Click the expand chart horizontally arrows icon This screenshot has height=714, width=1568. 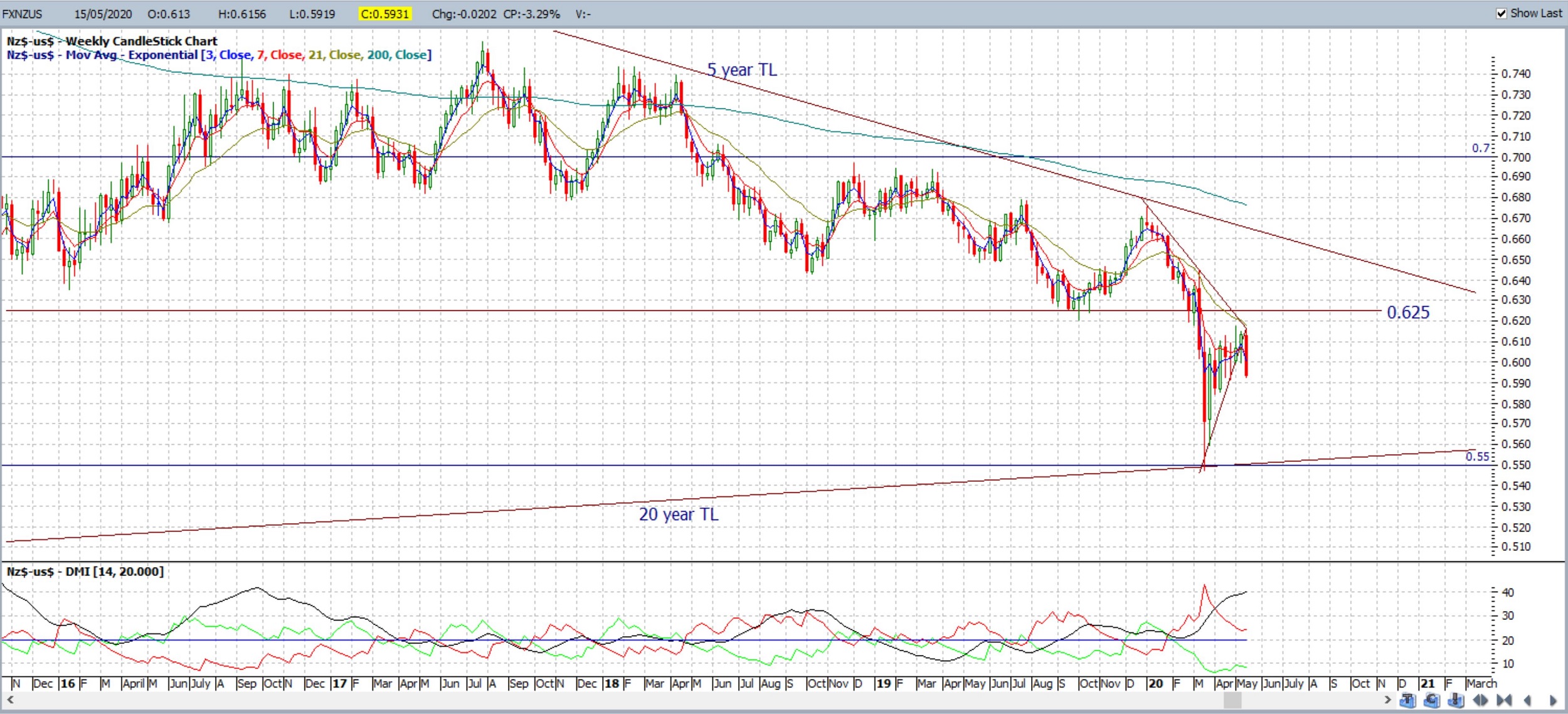[x=1480, y=700]
